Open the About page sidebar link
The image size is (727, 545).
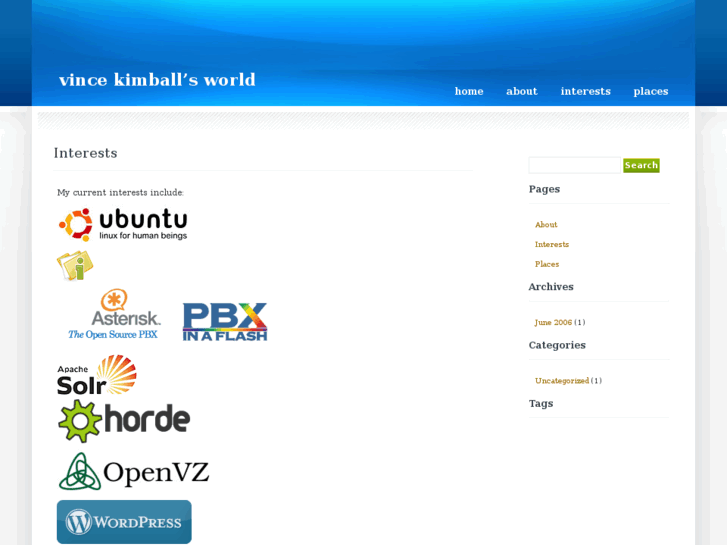pyautogui.click(x=546, y=224)
